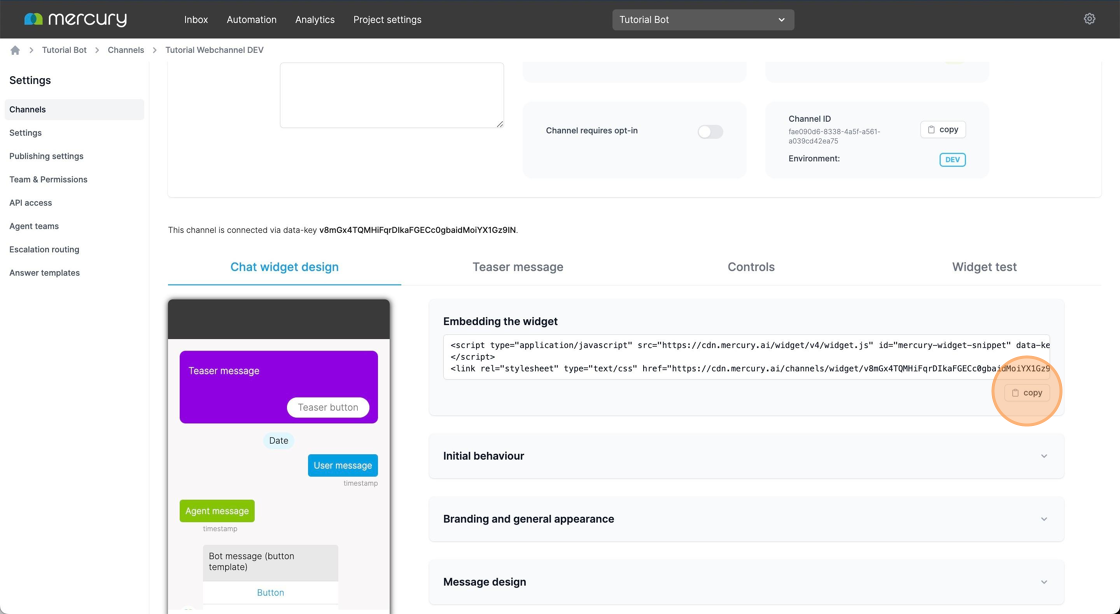Open the settings gear icon
The height and width of the screenshot is (614, 1120).
tap(1089, 19)
